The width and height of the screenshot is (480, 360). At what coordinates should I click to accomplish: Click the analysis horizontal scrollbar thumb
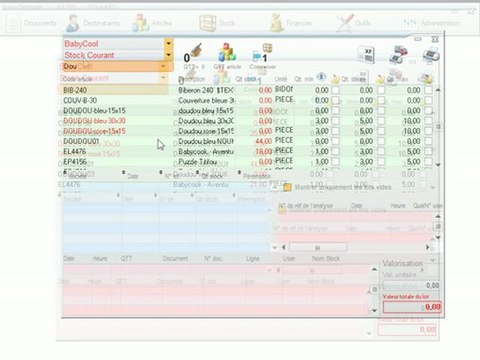coord(318,247)
